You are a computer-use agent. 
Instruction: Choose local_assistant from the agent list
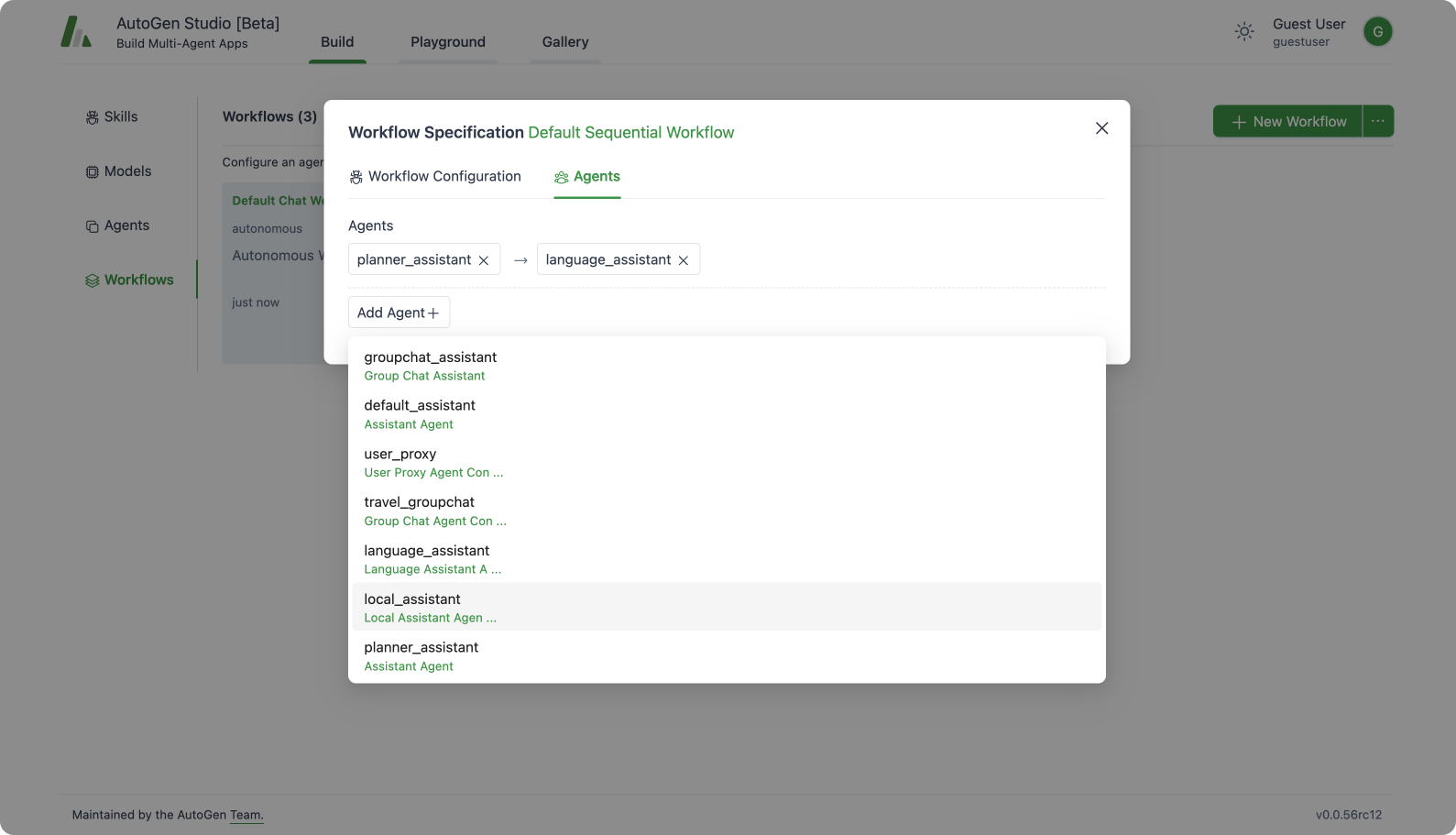point(727,607)
